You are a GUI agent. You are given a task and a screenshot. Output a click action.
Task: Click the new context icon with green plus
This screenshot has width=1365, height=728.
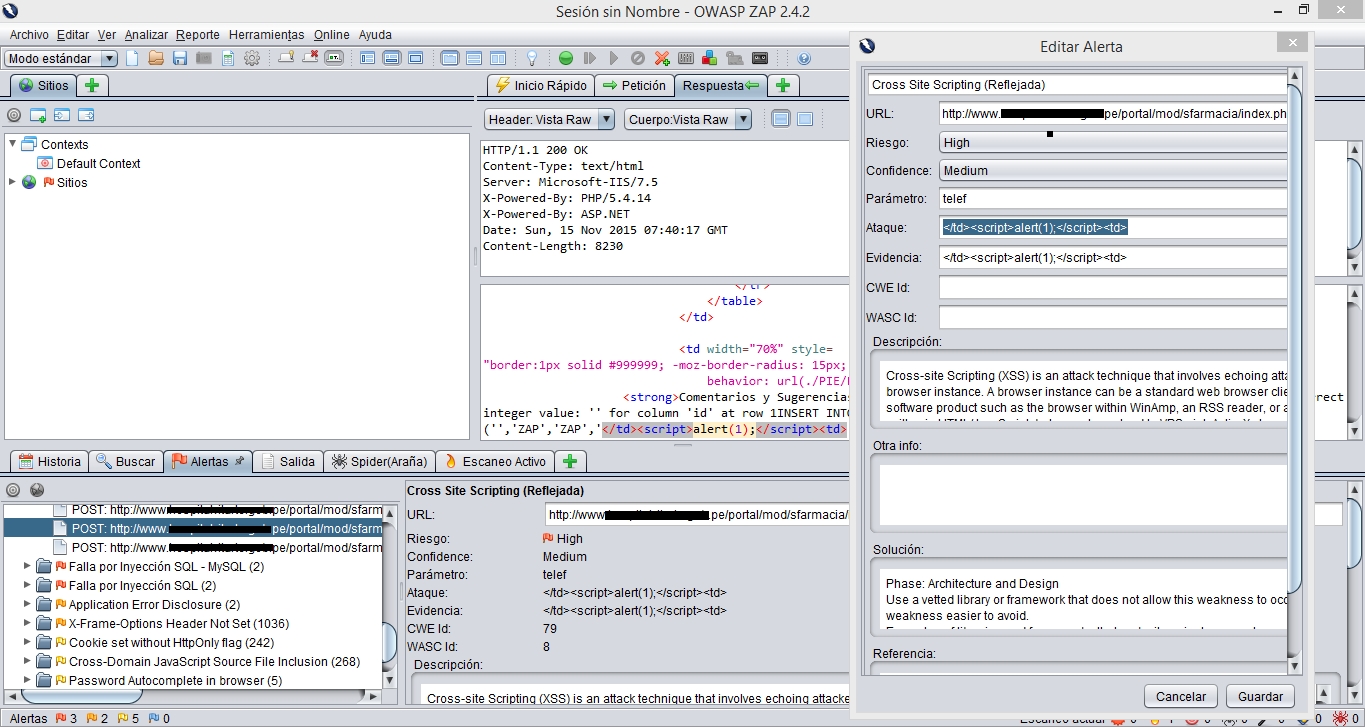38,115
